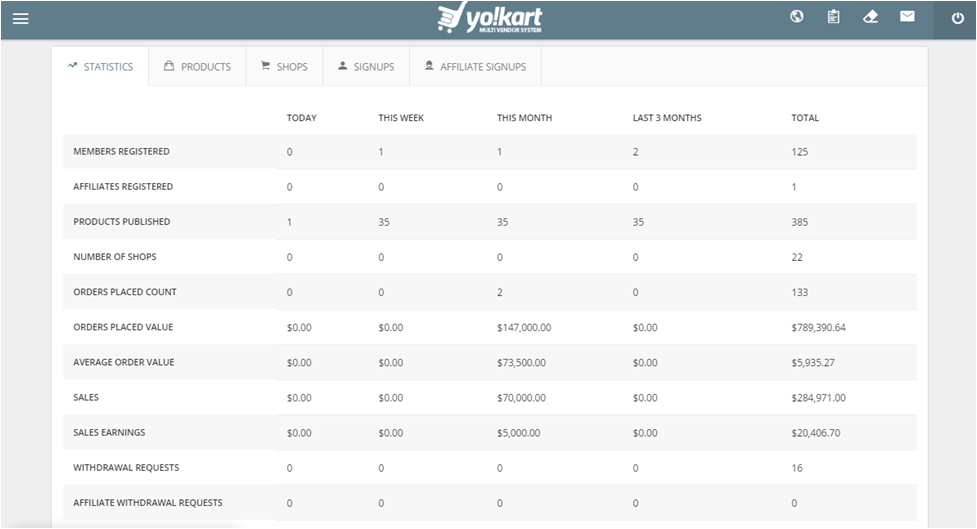
Task: Open the envelope messages icon
Action: 907,16
